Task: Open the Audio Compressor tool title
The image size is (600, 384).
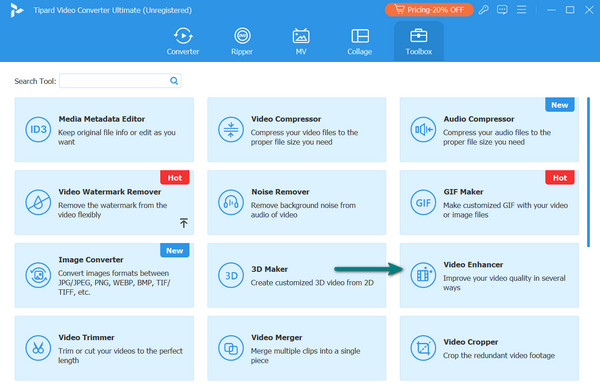Action: click(x=479, y=119)
